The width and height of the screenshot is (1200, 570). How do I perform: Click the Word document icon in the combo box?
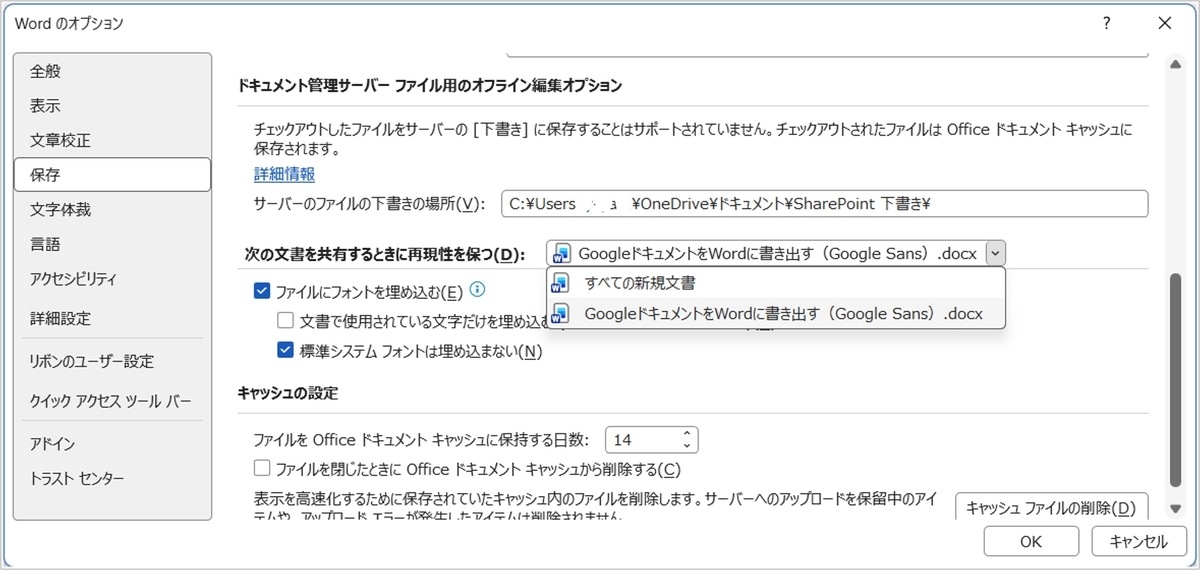click(x=562, y=253)
